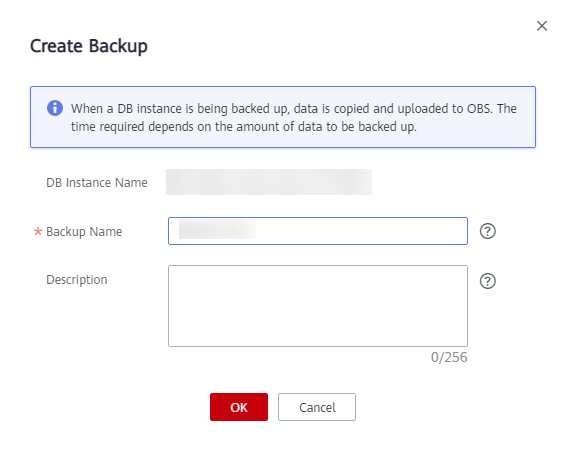Open help tooltip for Backup Name
The height and width of the screenshot is (450, 566).
pyautogui.click(x=488, y=231)
